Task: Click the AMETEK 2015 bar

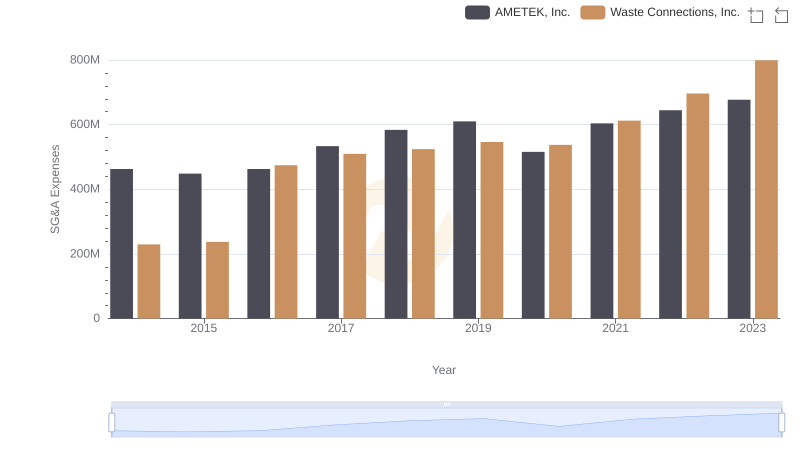Action: (x=190, y=246)
